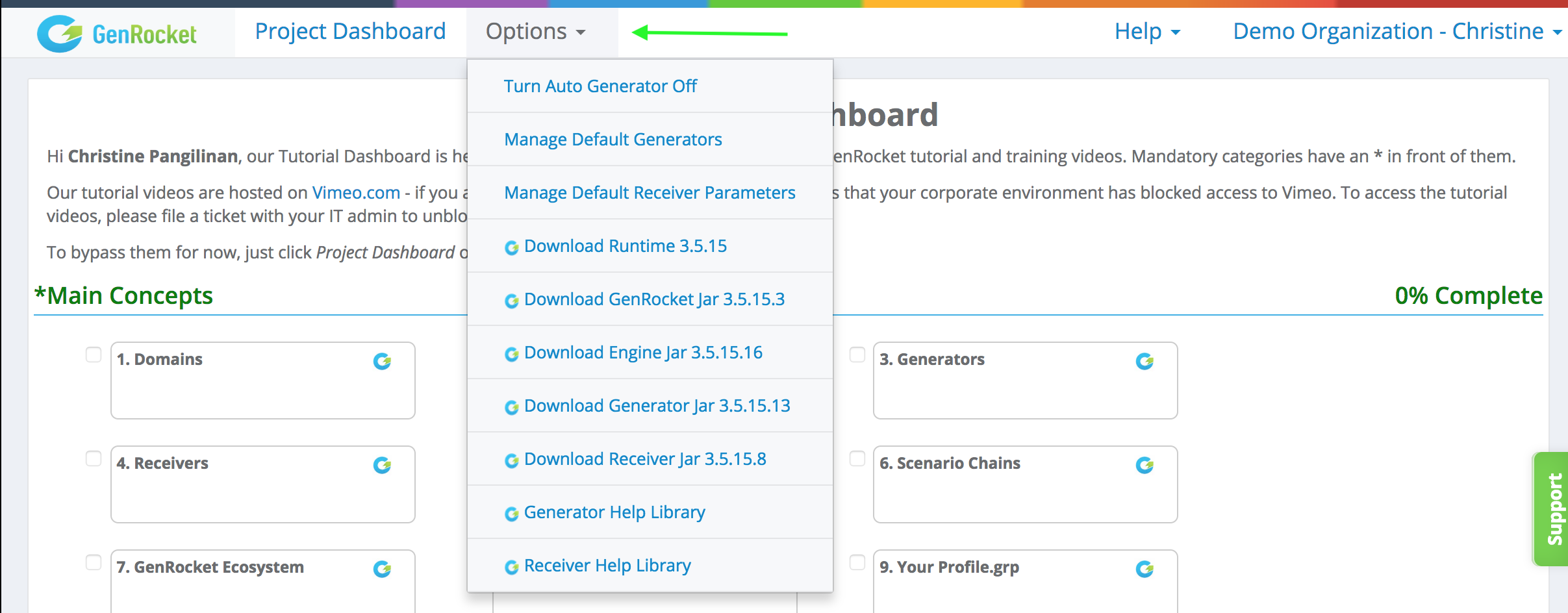This screenshot has height=613, width=1568.
Task: Check the Generators checkbox
Action: (x=857, y=355)
